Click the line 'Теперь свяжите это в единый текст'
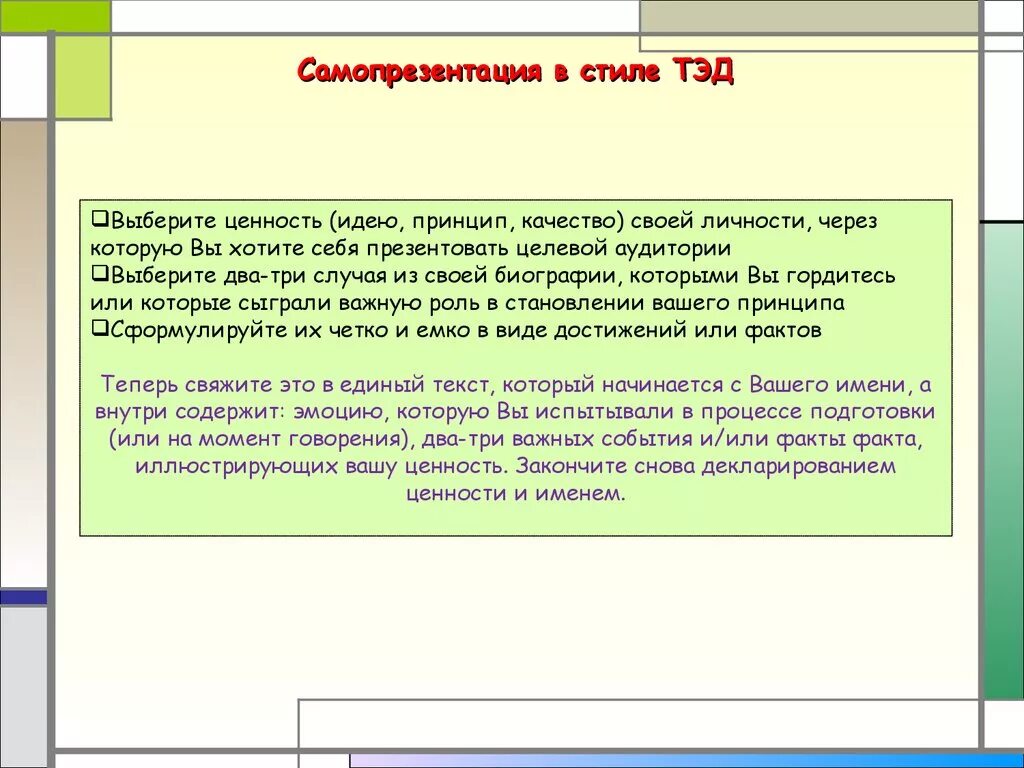 point(516,385)
